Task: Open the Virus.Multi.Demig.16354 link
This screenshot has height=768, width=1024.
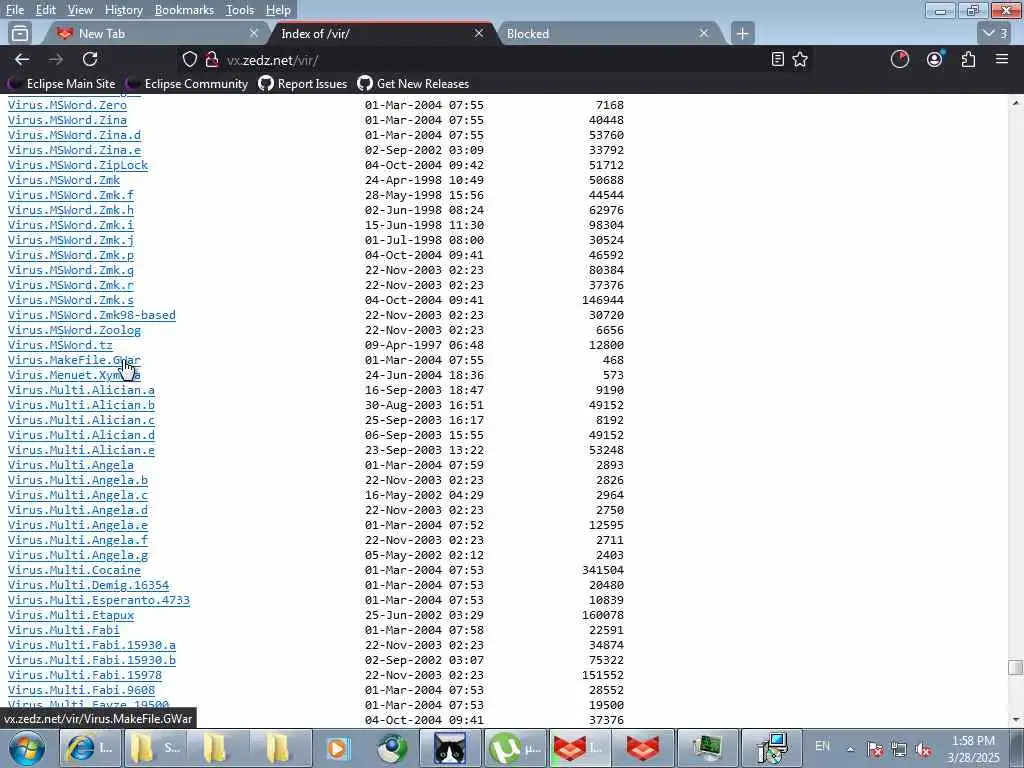Action: 88,585
